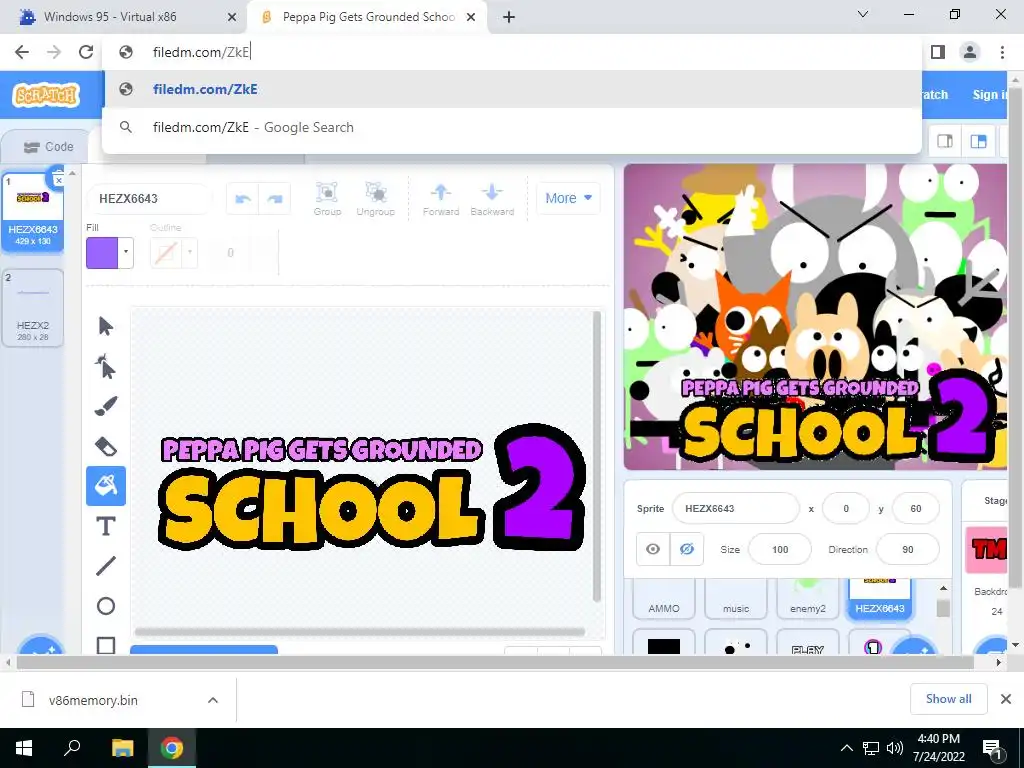This screenshot has height=768, width=1024.
Task: Open File Explorer from taskbar
Action: (x=122, y=748)
